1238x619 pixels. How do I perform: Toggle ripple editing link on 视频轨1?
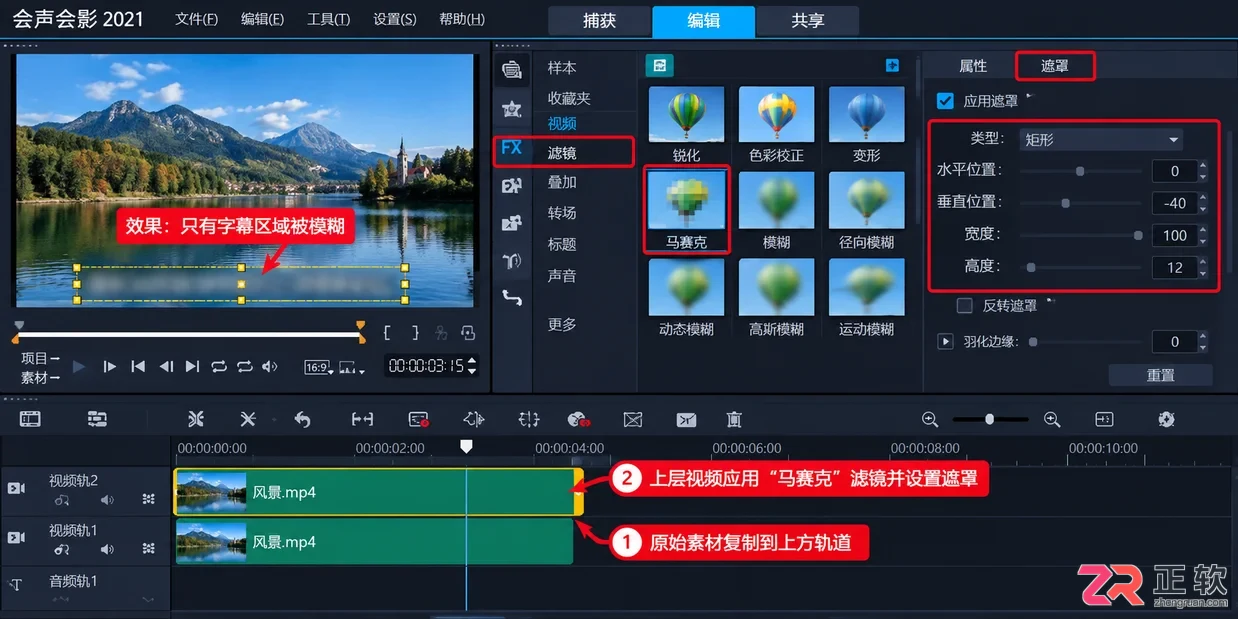pyautogui.click(x=62, y=549)
